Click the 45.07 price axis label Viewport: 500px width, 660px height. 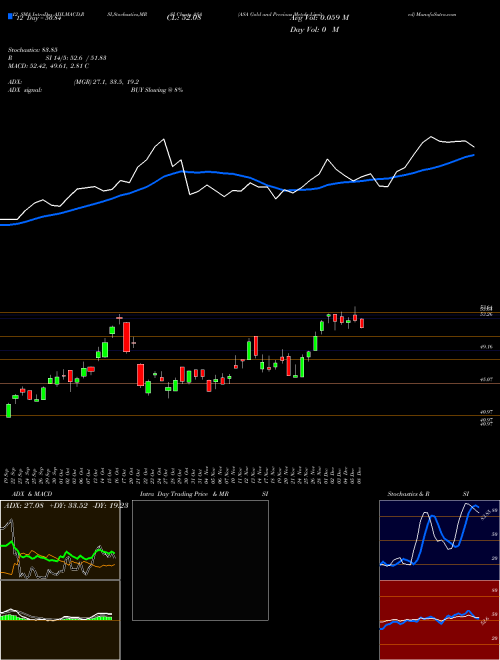(x=486, y=380)
